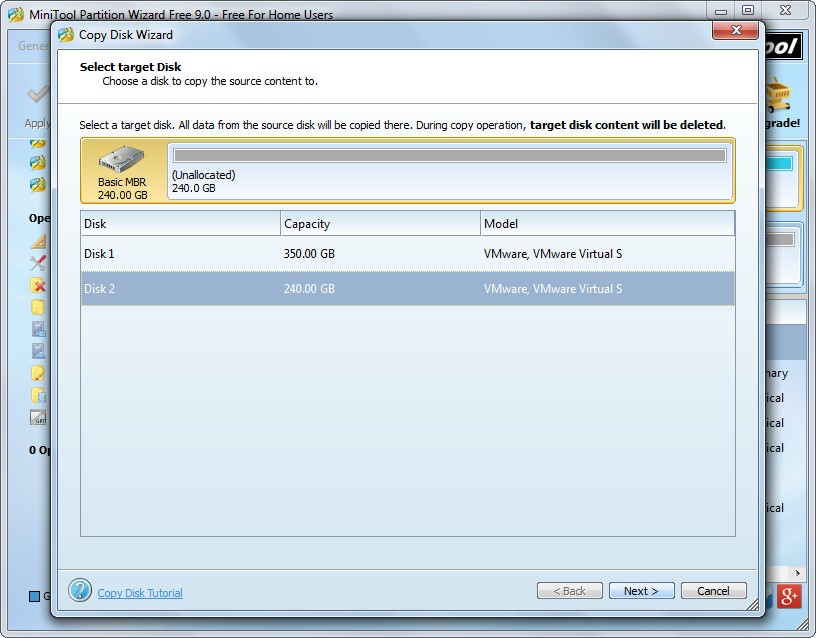
Task: Click the gray Unallocated partition bar
Action: 450,156
